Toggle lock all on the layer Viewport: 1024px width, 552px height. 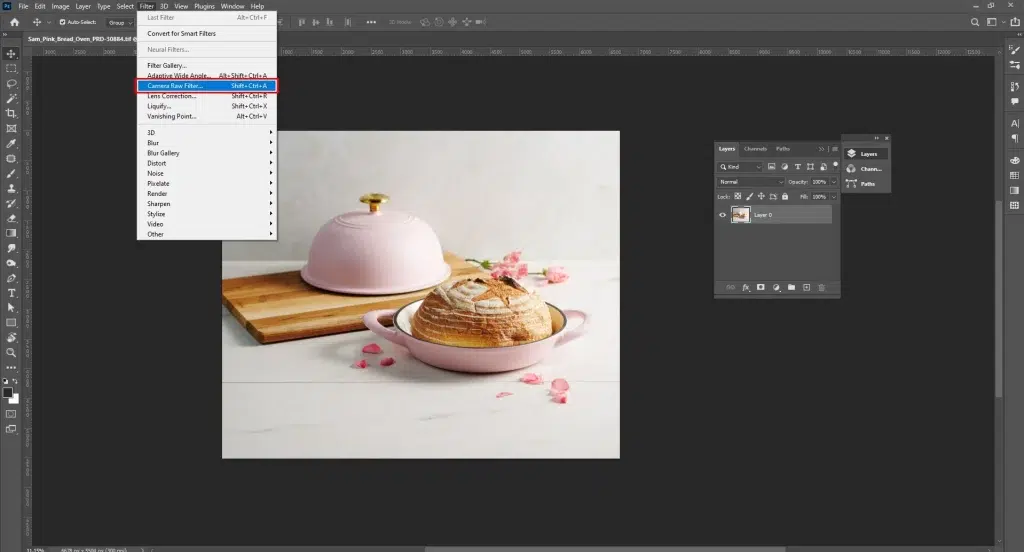point(783,197)
